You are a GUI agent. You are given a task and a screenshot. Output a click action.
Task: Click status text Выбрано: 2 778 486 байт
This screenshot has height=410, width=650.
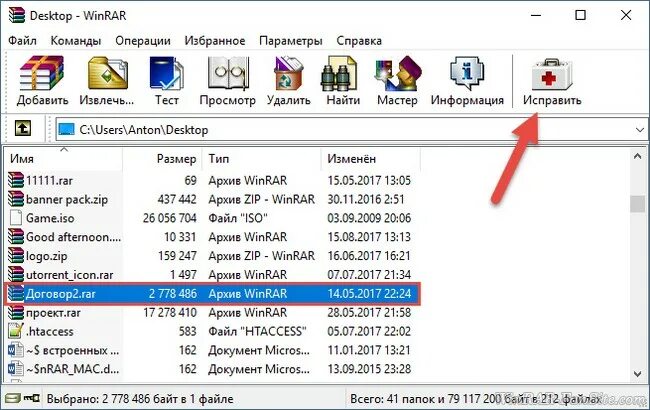[x=140, y=399]
